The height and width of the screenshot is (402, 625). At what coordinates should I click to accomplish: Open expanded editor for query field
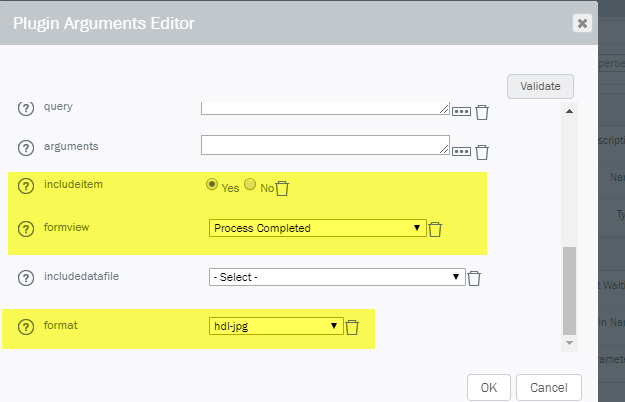[461, 112]
